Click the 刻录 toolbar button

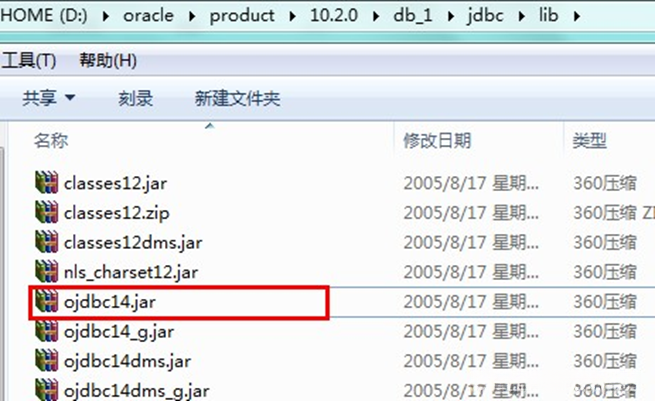135,99
